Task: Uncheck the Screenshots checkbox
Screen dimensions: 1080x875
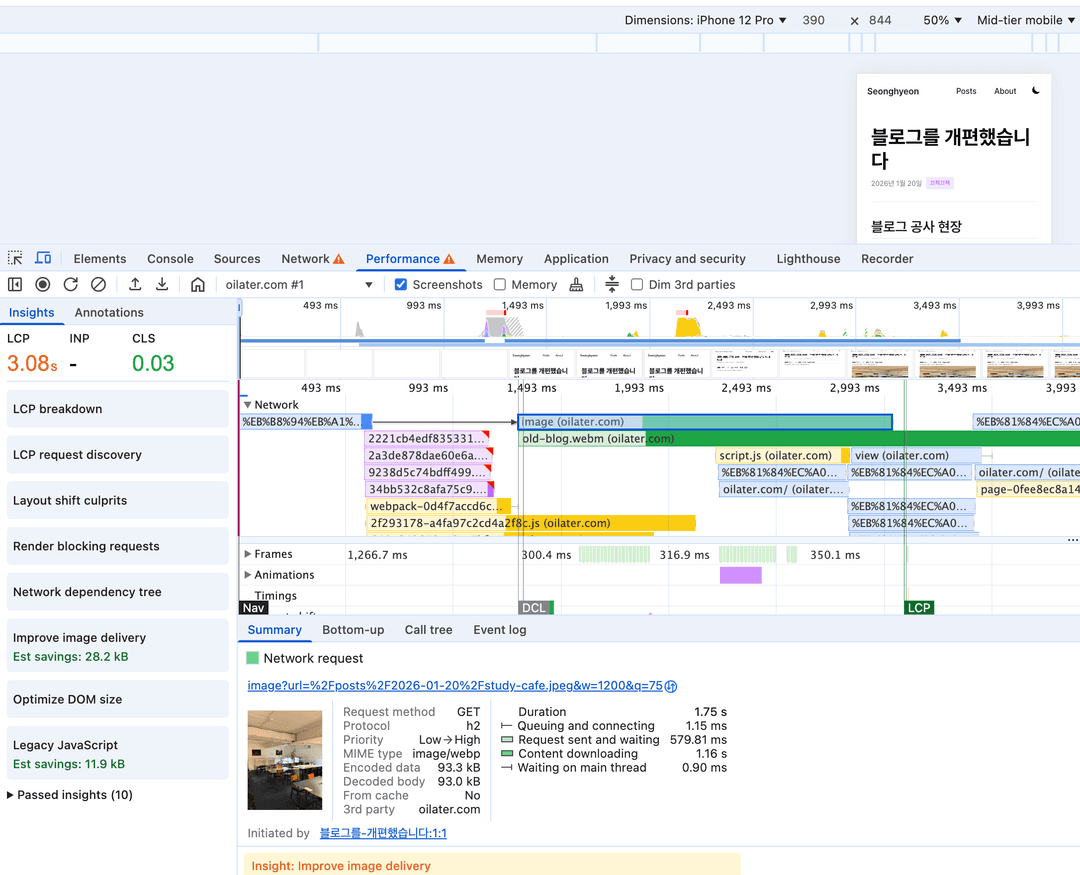Action: (x=401, y=285)
